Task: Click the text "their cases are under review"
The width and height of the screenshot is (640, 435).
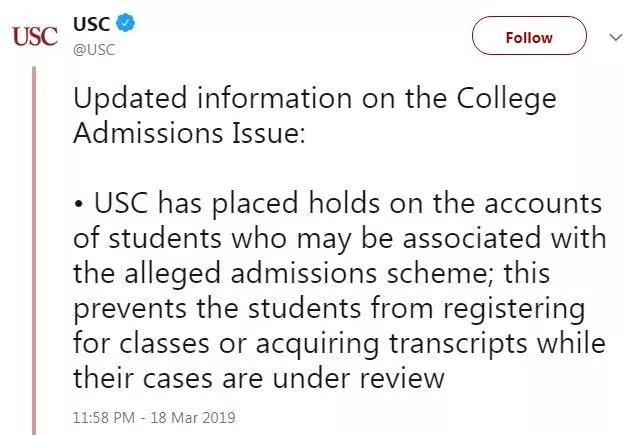Action: (258, 377)
